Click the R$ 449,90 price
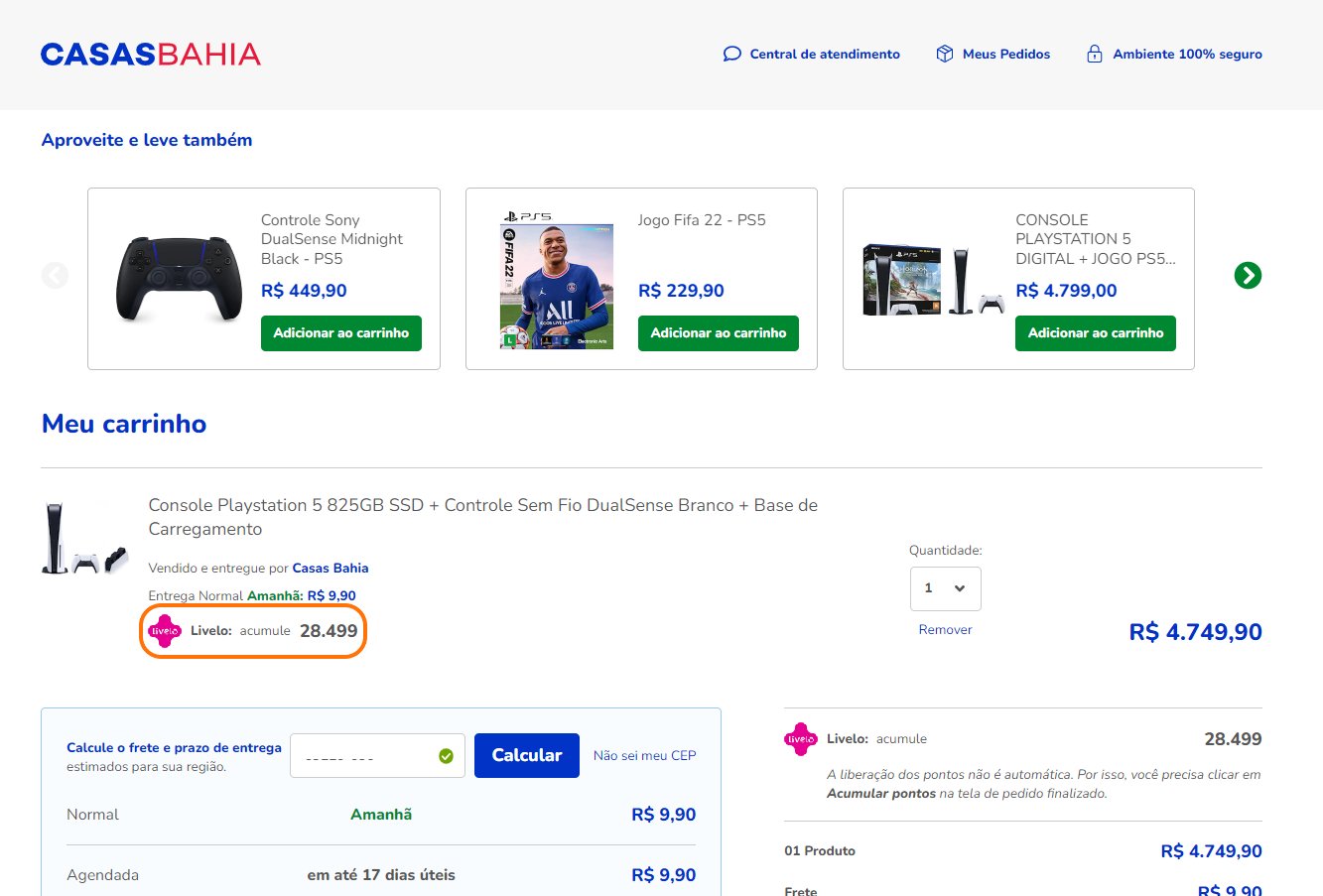This screenshot has width=1323, height=896. point(304,291)
